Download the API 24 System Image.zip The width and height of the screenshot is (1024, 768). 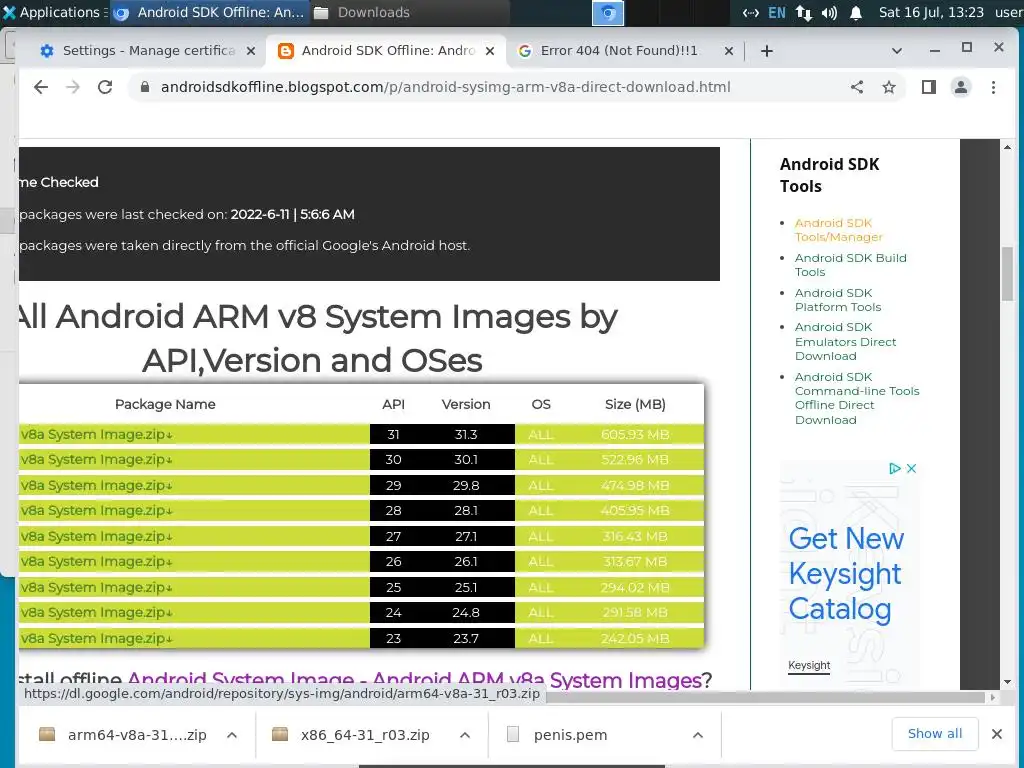coord(97,613)
